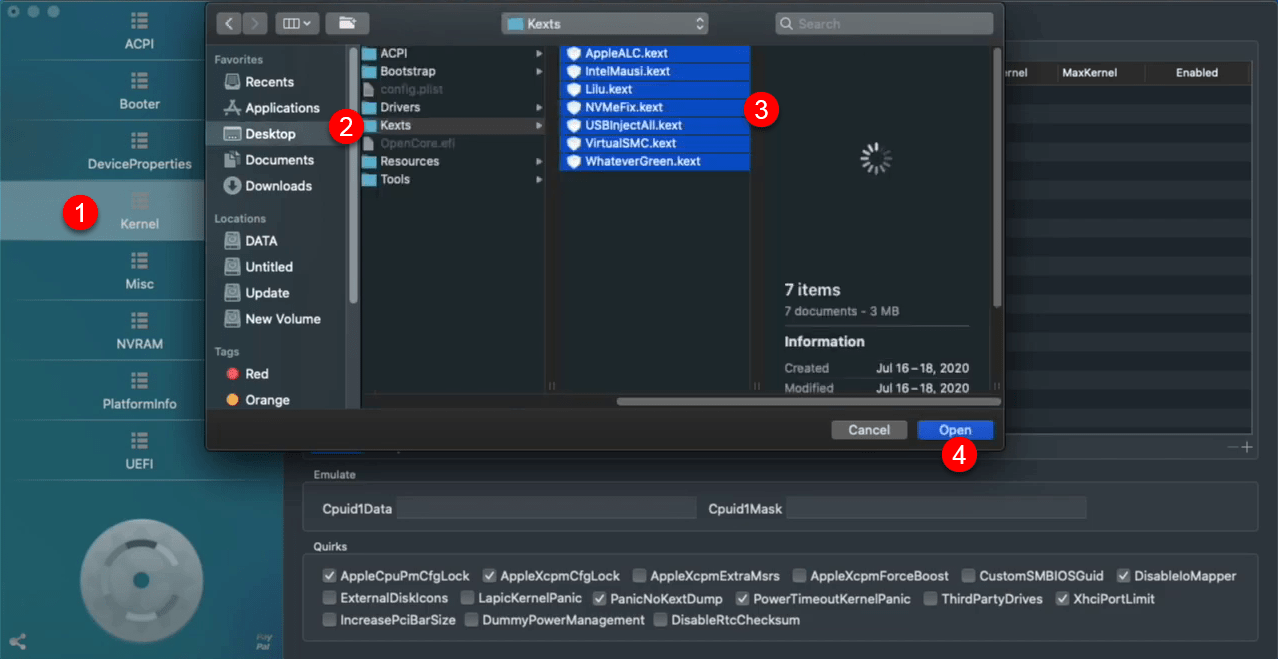This screenshot has height=659, width=1278.
Task: Open PlatformInfo section in Configurator sidebar
Action: point(139,391)
